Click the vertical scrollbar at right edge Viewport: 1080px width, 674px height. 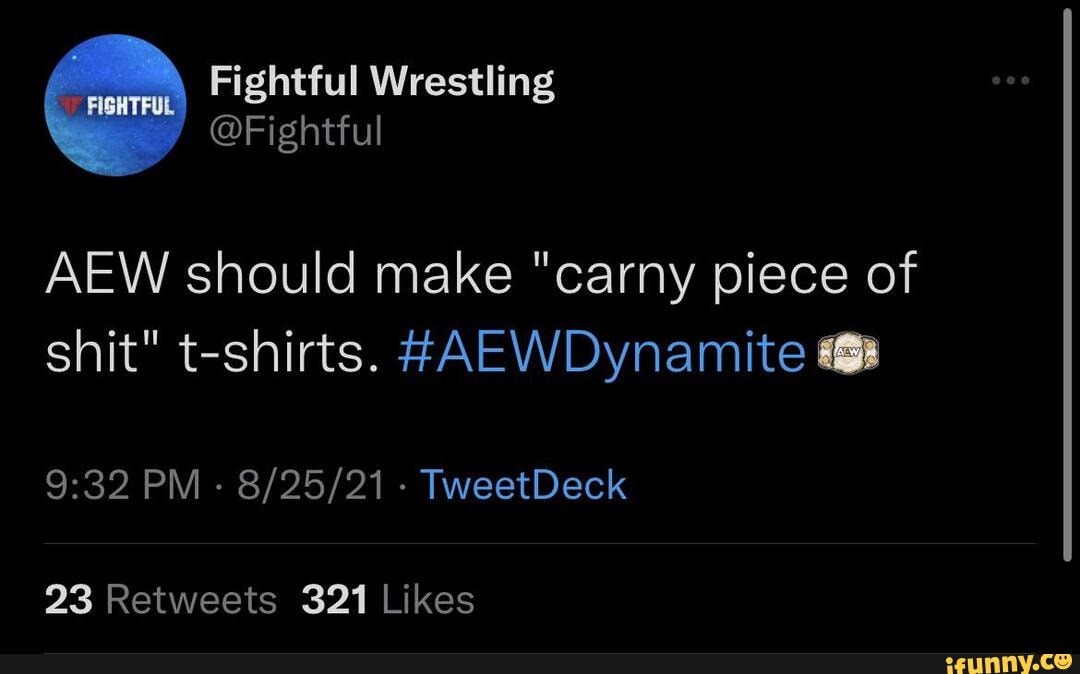click(1068, 280)
